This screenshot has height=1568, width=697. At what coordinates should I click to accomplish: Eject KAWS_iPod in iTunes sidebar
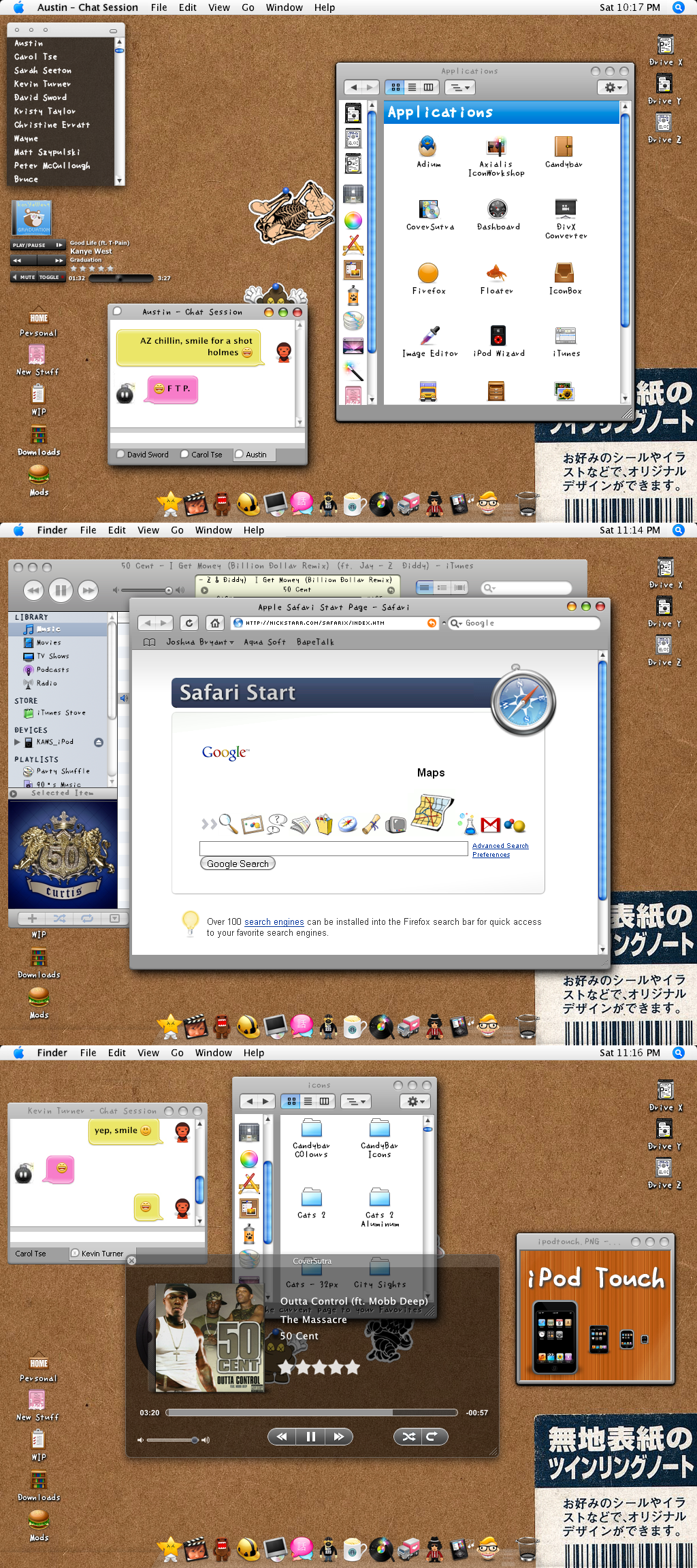pos(99,742)
